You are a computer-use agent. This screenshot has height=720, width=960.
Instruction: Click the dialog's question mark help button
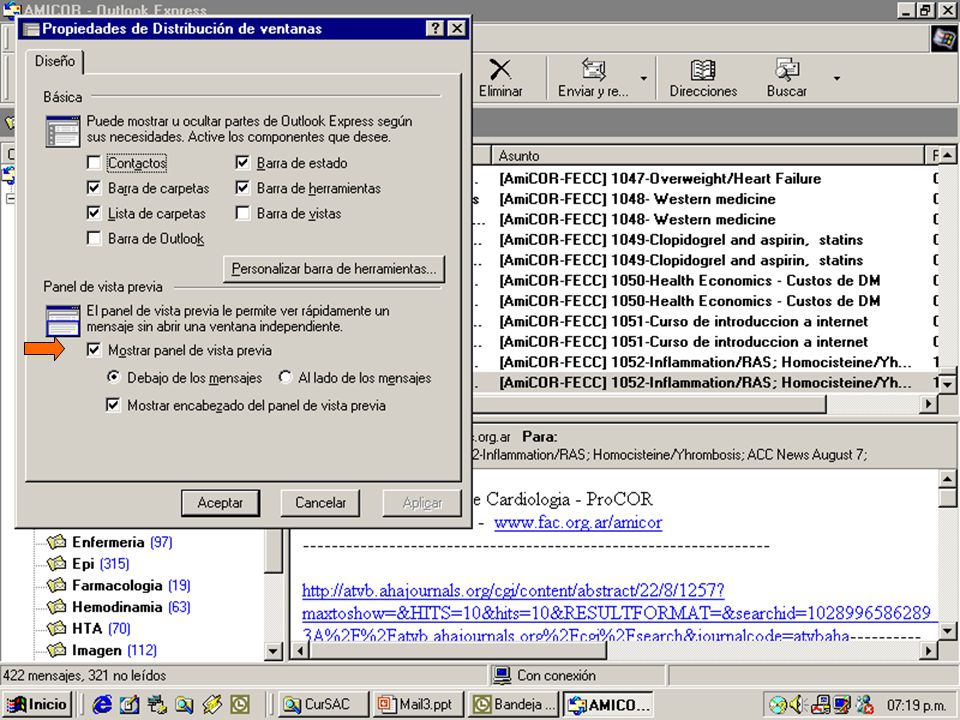pos(435,29)
